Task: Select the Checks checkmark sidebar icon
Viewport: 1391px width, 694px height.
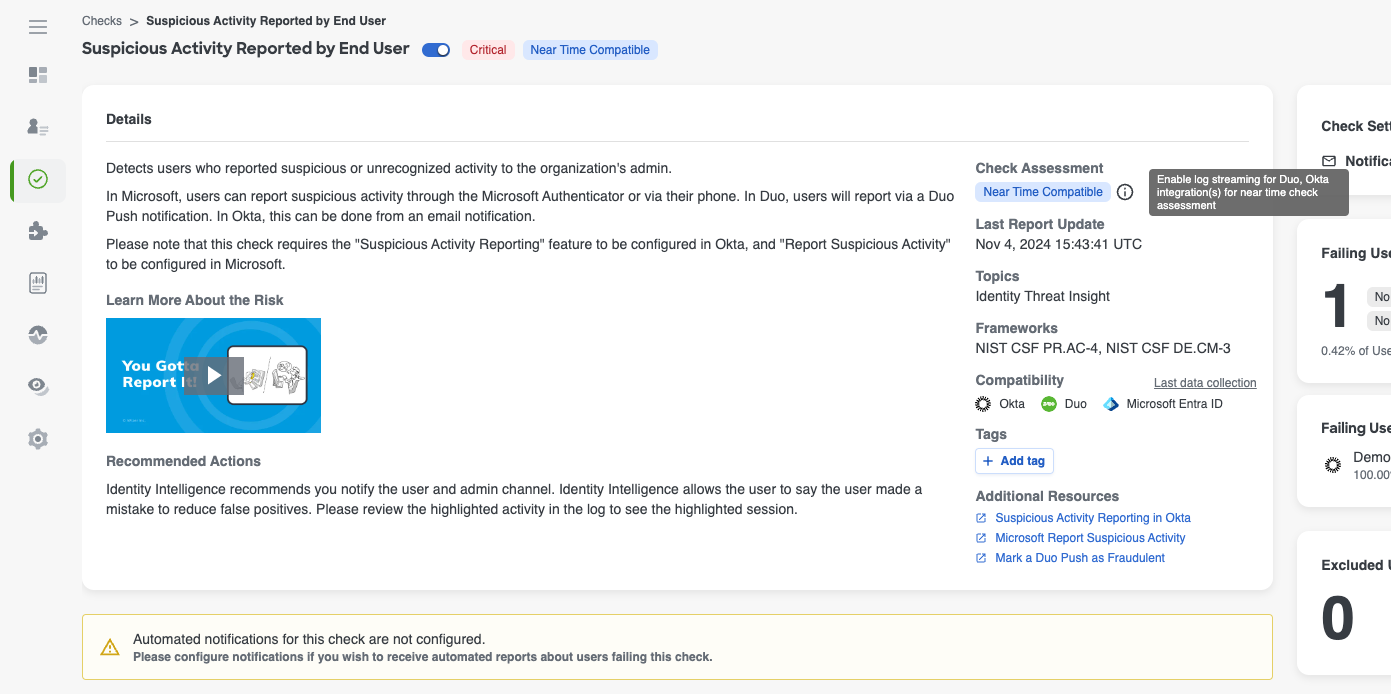Action: [38, 180]
